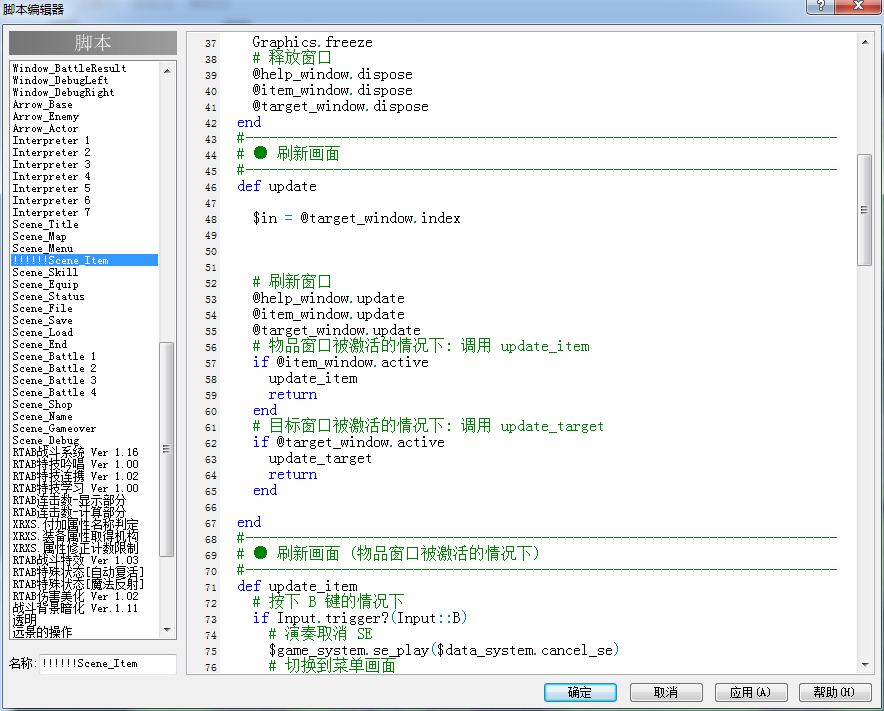Click the 名称 script name field
Viewport: 884px width, 711px height.
tap(108, 664)
